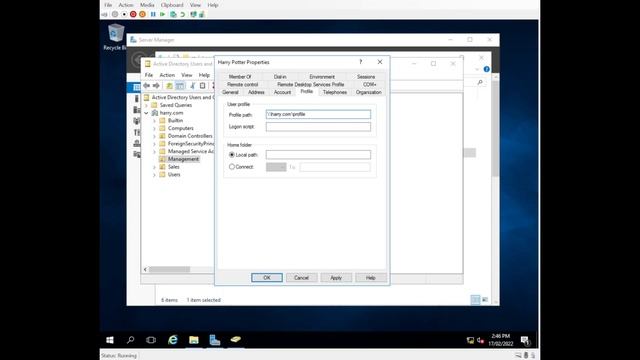Click the taskbar clock showing 2:46 PM
Screen dimensions: 640x360
tap(500, 340)
